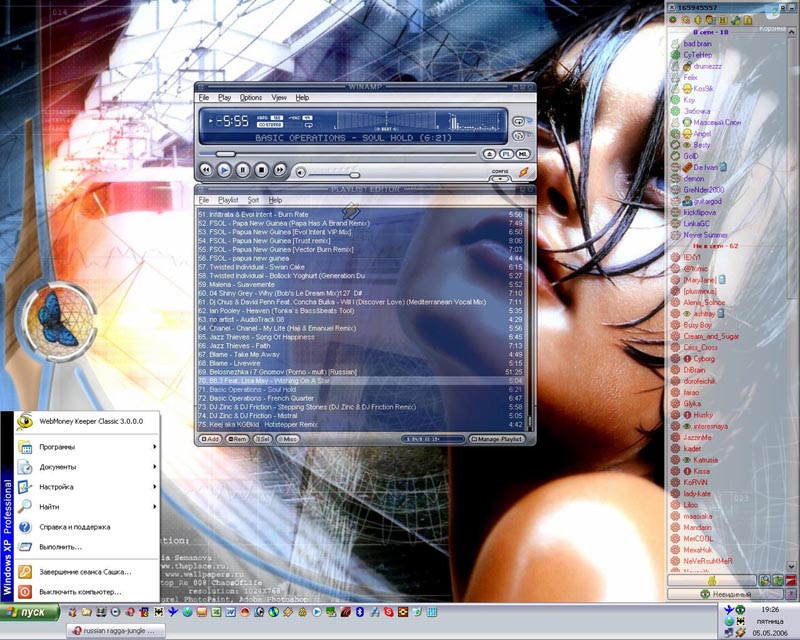Click the playlist Misc button

click(288, 439)
